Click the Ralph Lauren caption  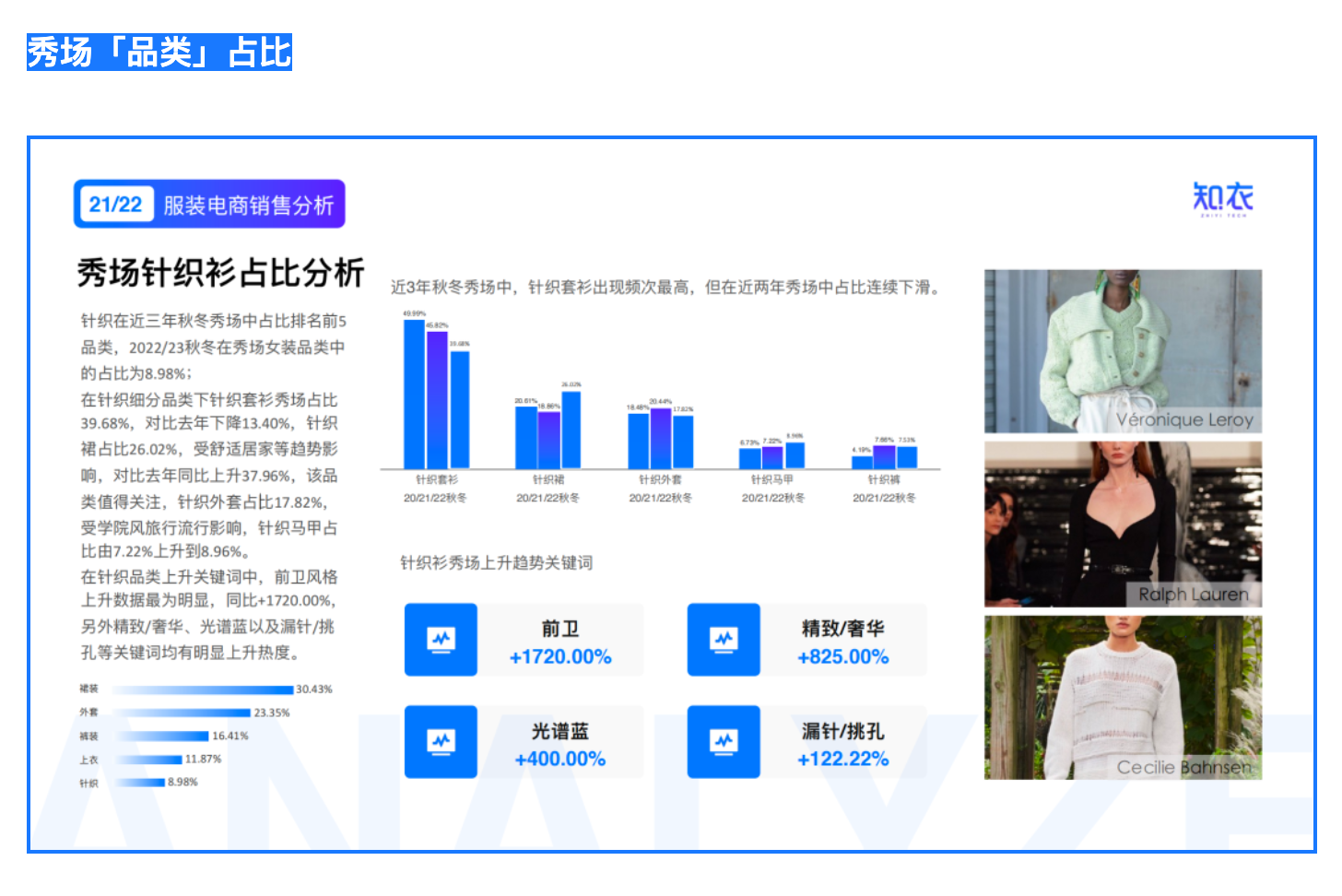click(1194, 595)
